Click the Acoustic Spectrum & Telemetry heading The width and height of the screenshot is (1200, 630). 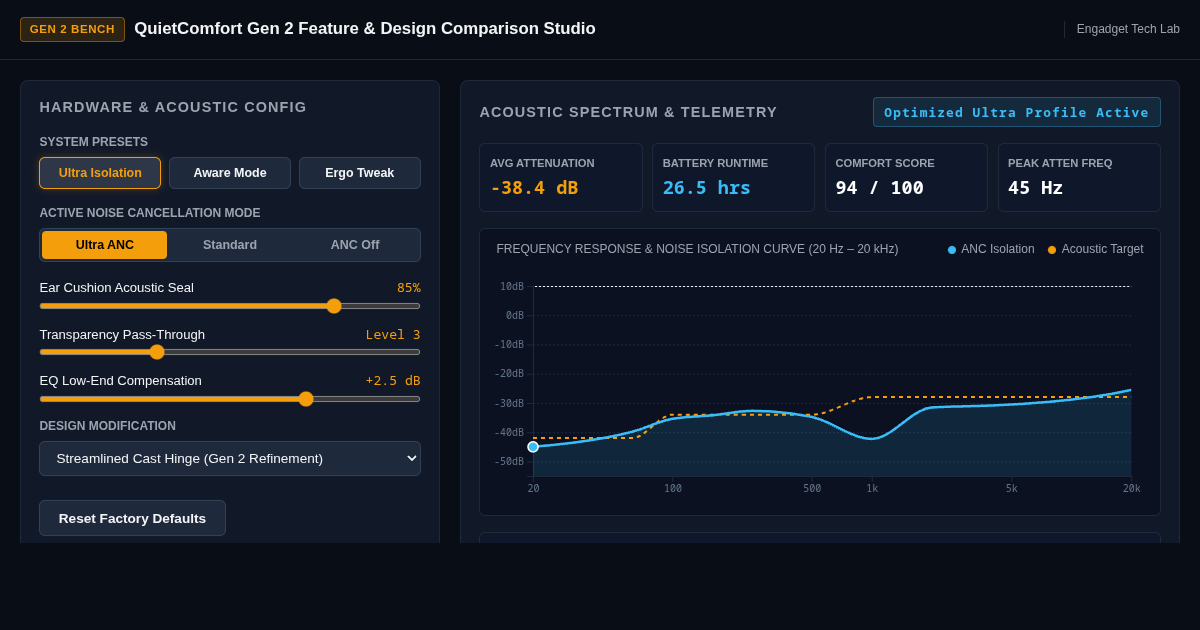coord(628,112)
